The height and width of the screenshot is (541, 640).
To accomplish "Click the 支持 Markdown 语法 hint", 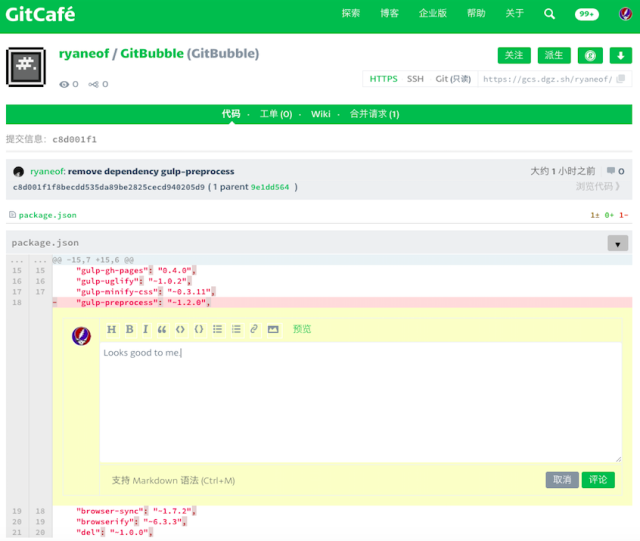I will click(x=173, y=481).
